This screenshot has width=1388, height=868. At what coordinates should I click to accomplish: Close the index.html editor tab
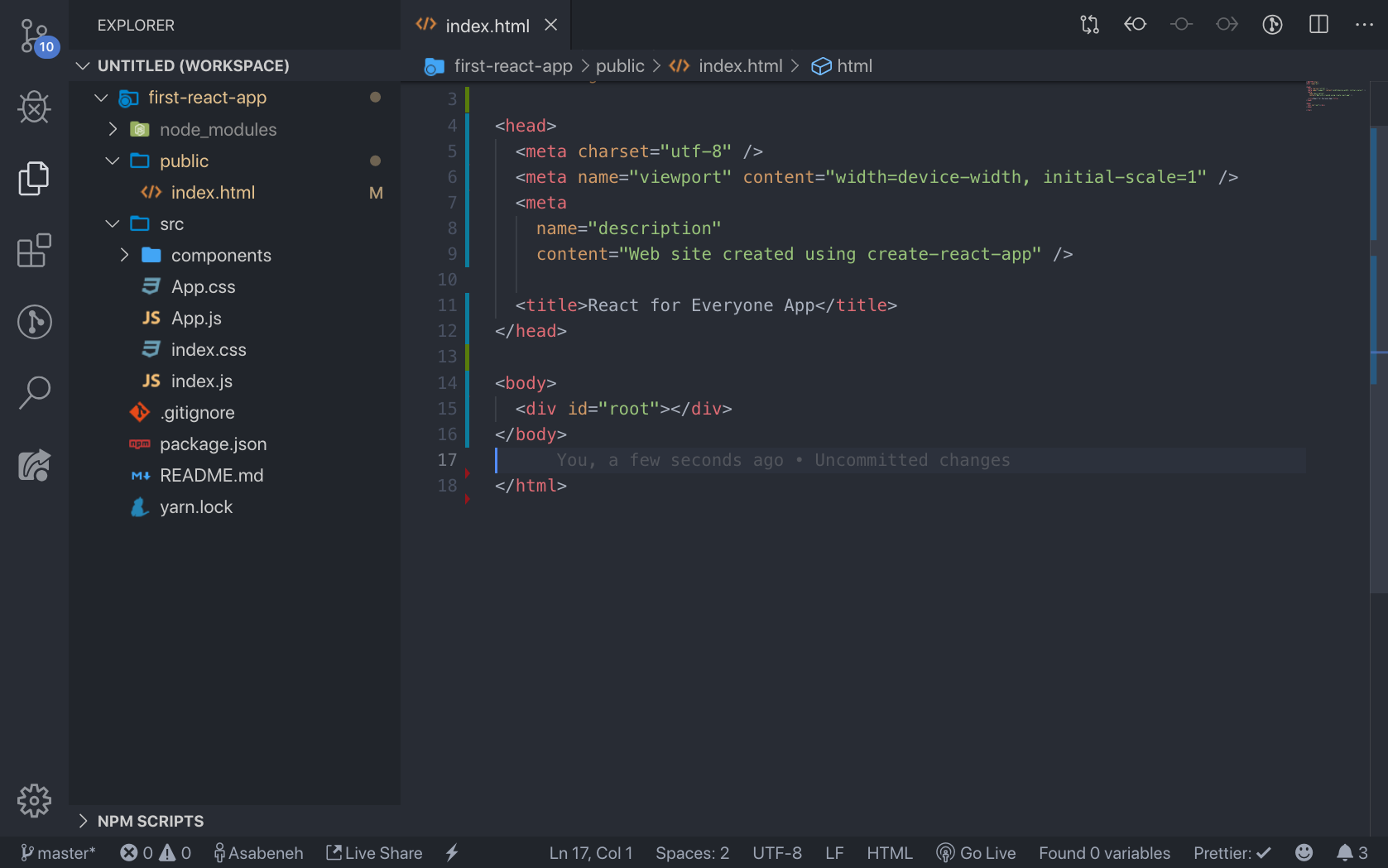551,26
